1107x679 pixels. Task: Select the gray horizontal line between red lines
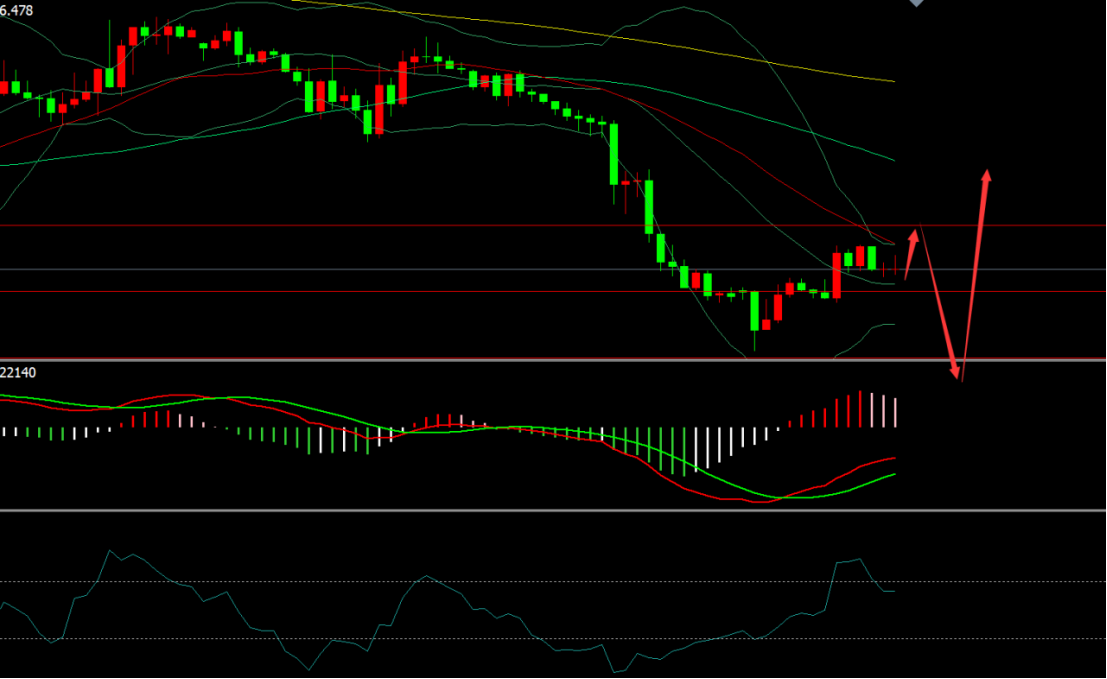[x=553, y=270]
